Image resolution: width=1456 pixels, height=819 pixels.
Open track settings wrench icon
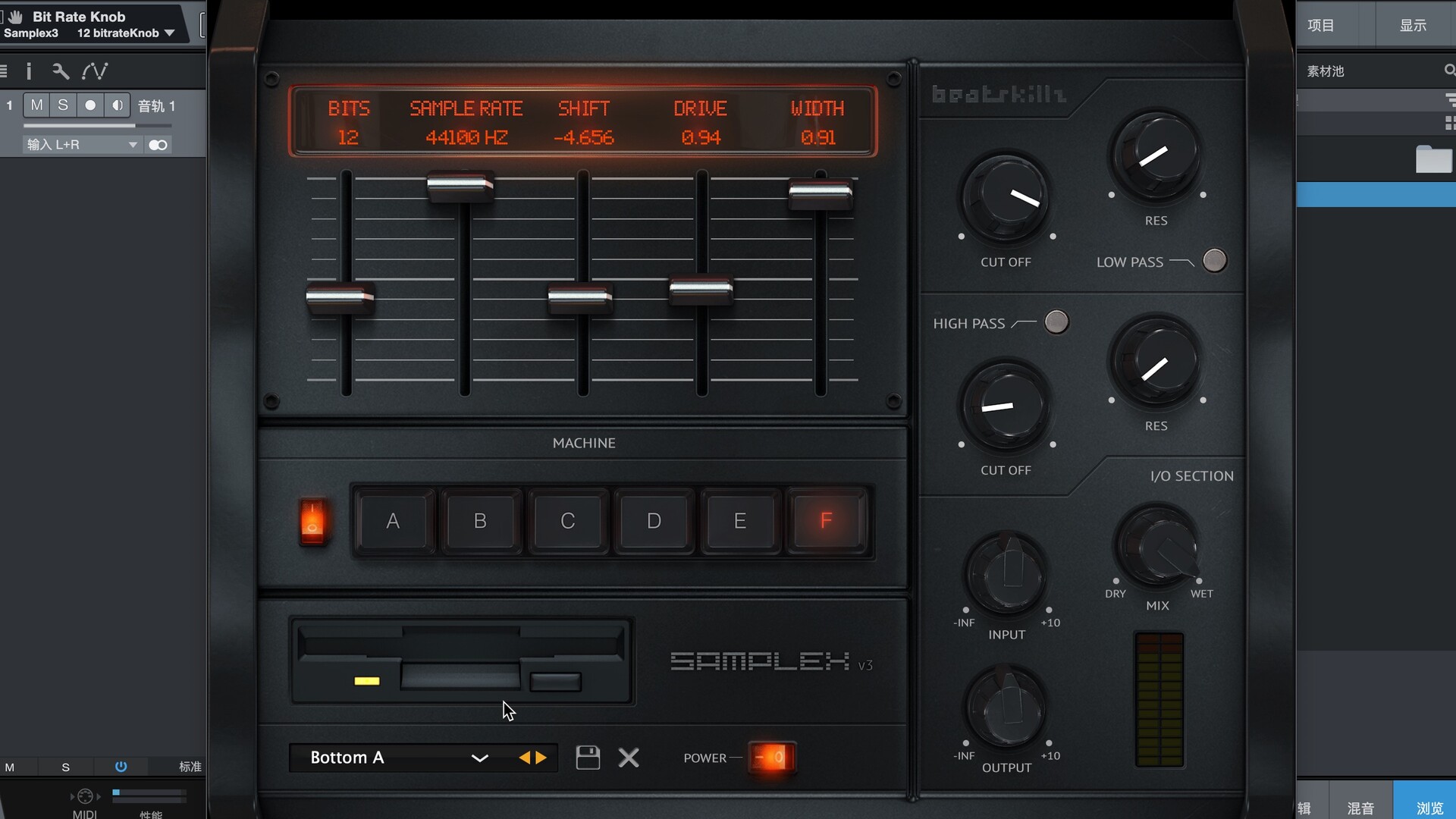(x=60, y=71)
